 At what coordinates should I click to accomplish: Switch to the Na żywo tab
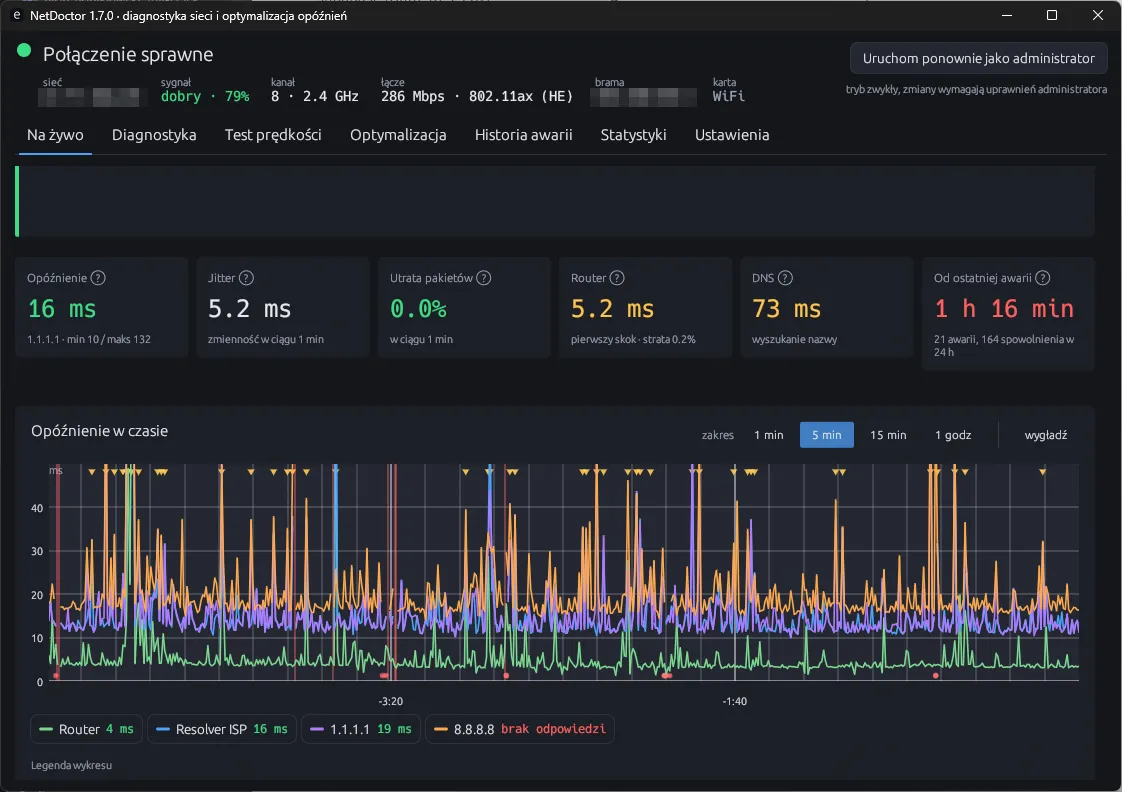pos(55,135)
